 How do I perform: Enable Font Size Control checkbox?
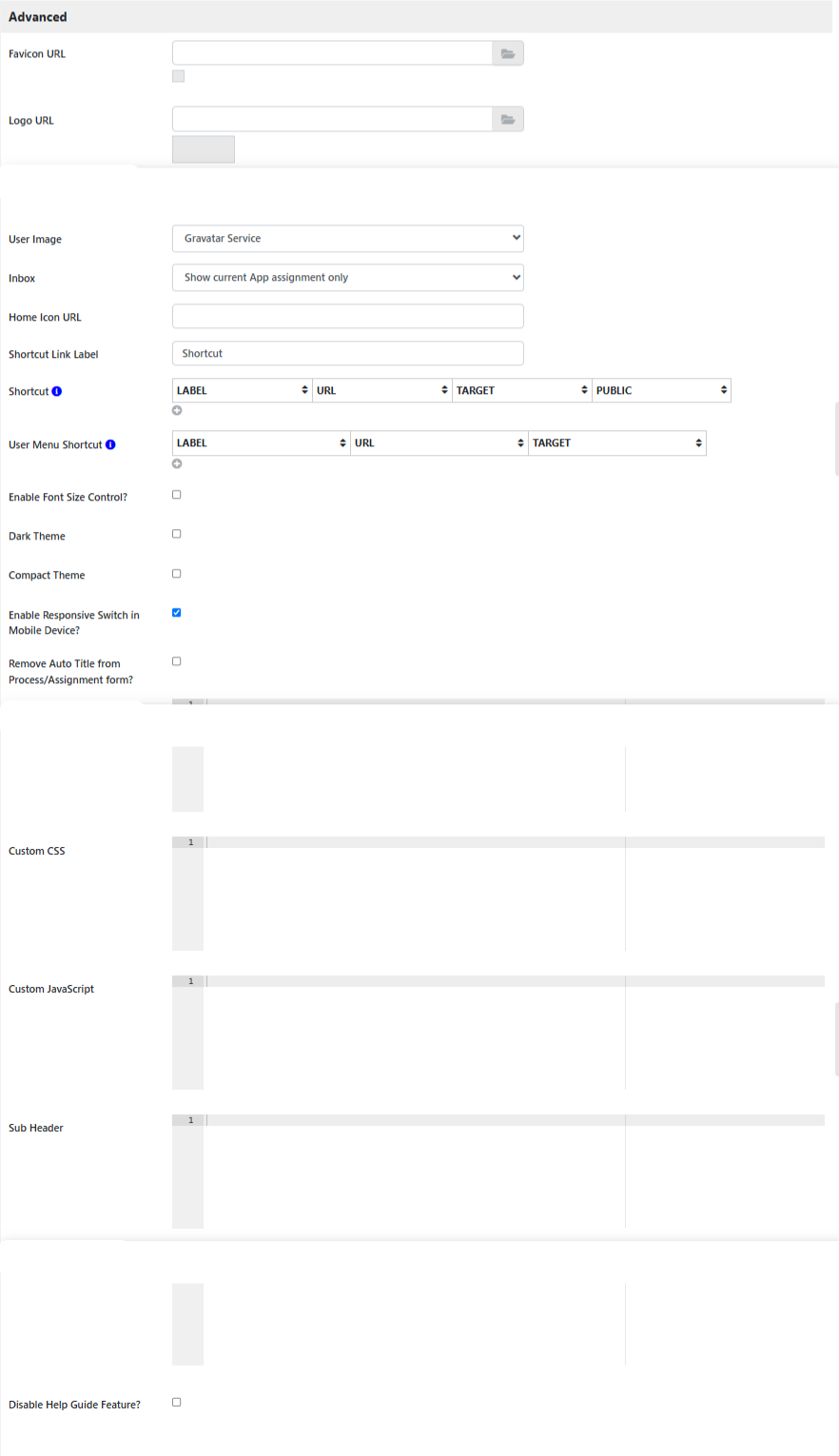(x=176, y=495)
